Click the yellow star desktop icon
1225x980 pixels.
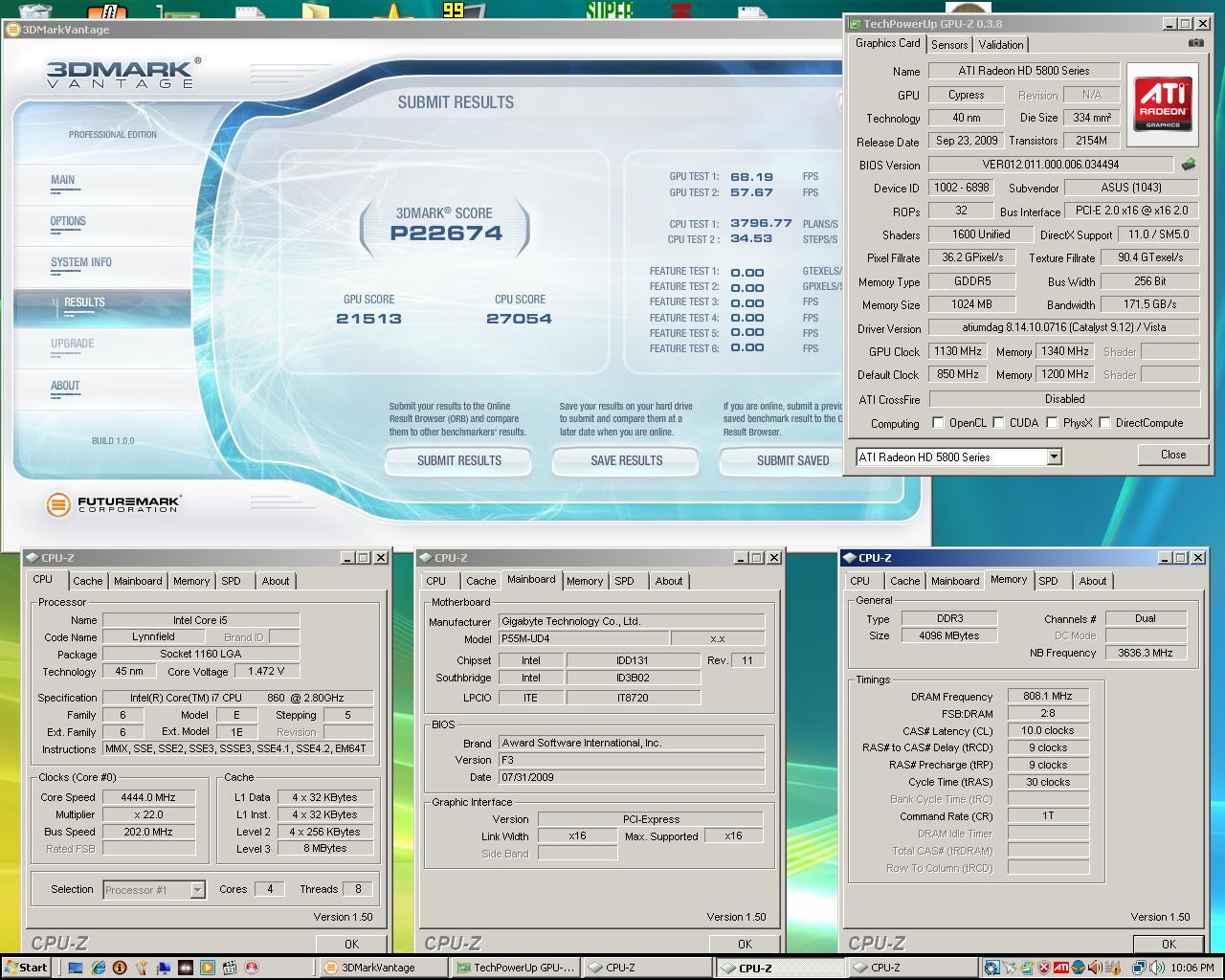coord(393,11)
